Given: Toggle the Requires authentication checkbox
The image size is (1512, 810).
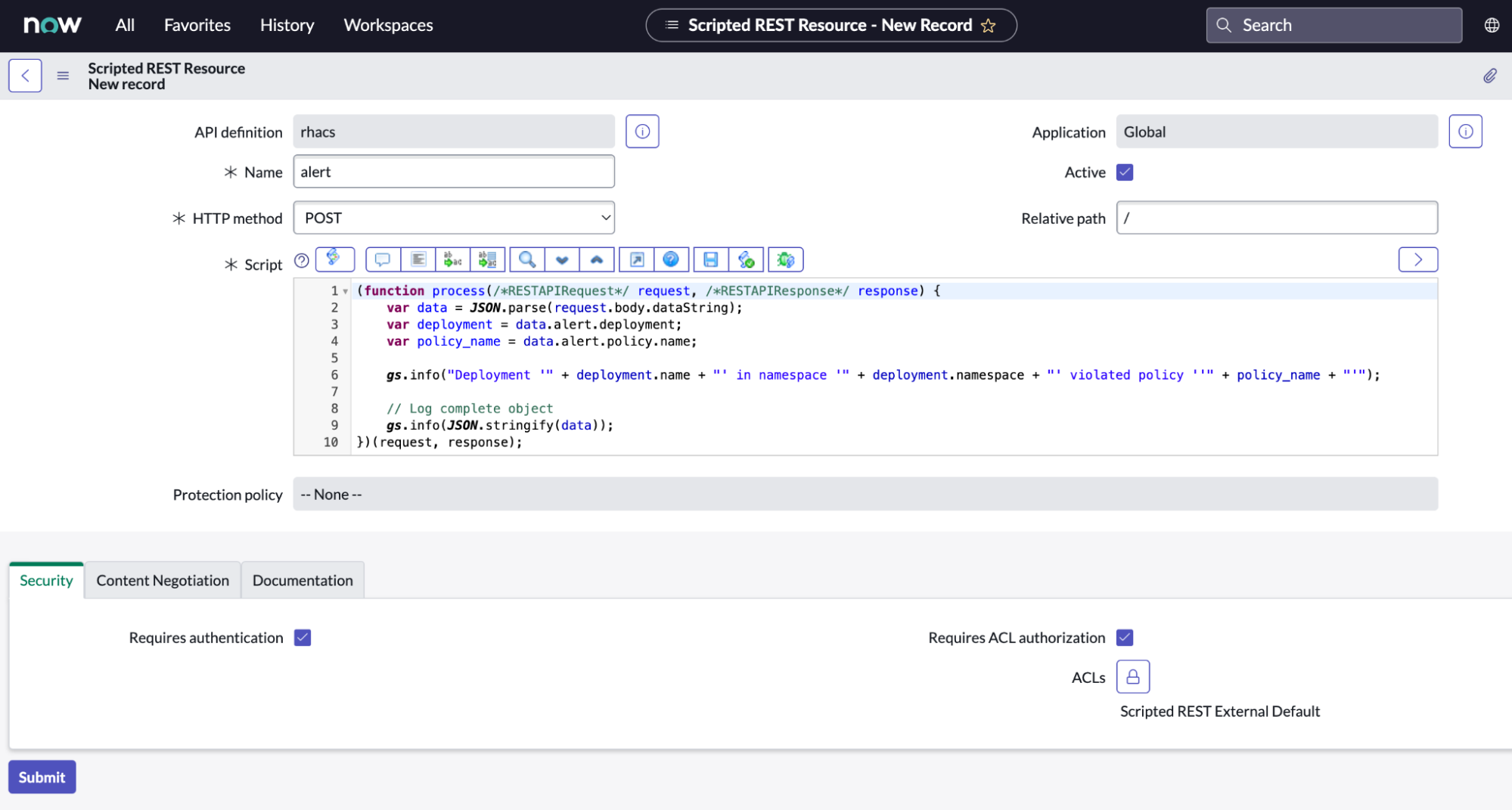Looking at the screenshot, I should coord(303,638).
